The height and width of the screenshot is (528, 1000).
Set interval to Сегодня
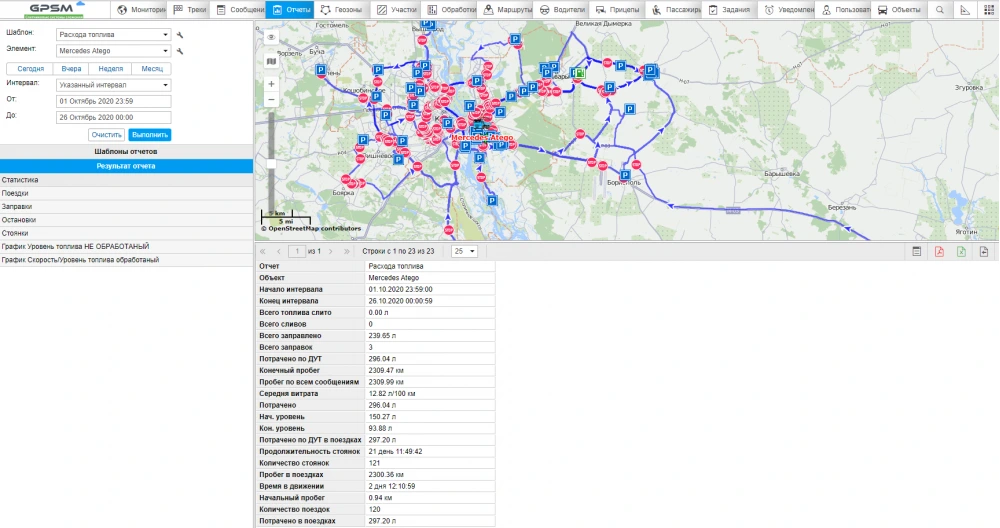coord(31,69)
